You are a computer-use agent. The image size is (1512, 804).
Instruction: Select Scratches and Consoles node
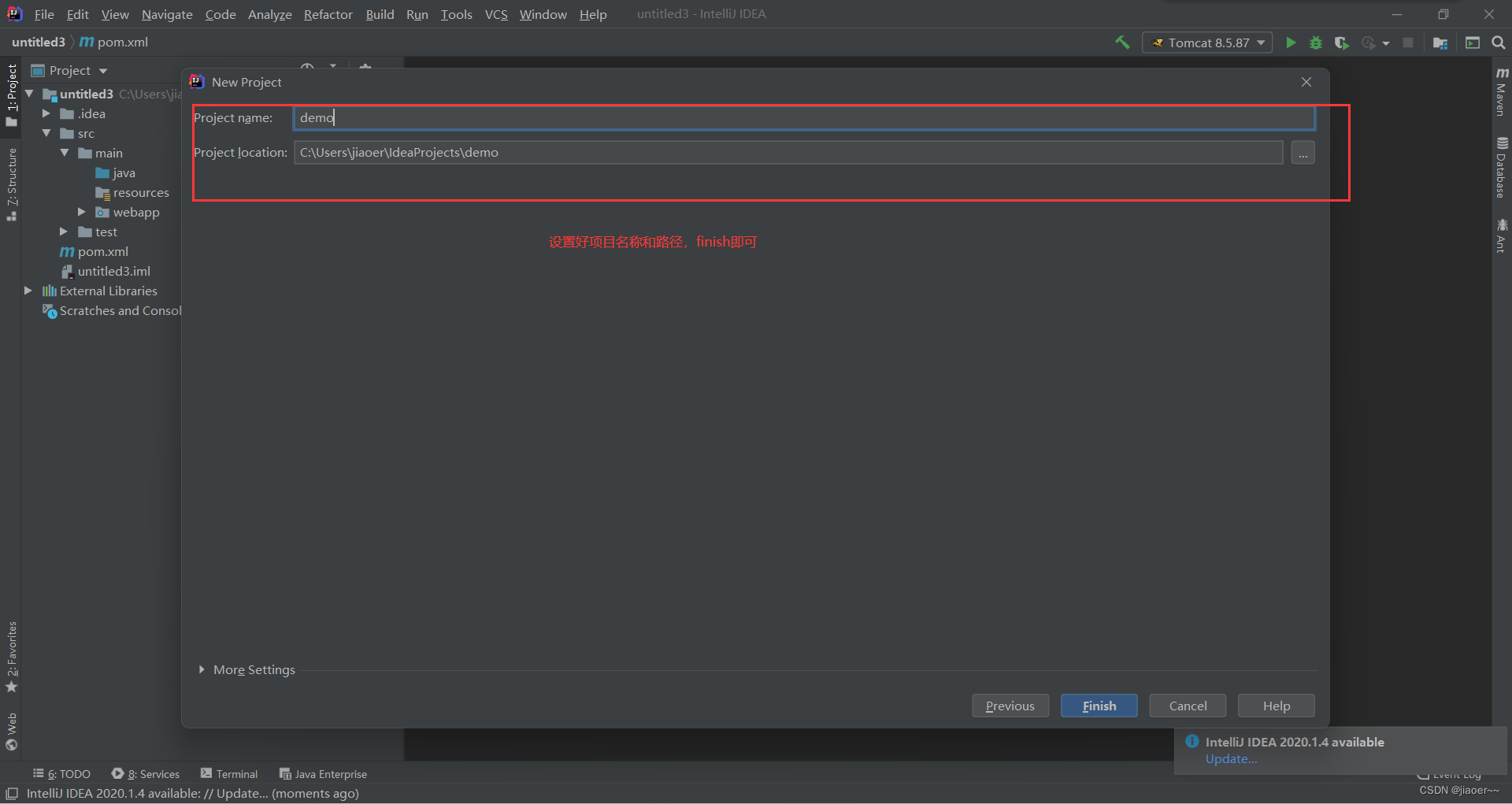pos(112,310)
